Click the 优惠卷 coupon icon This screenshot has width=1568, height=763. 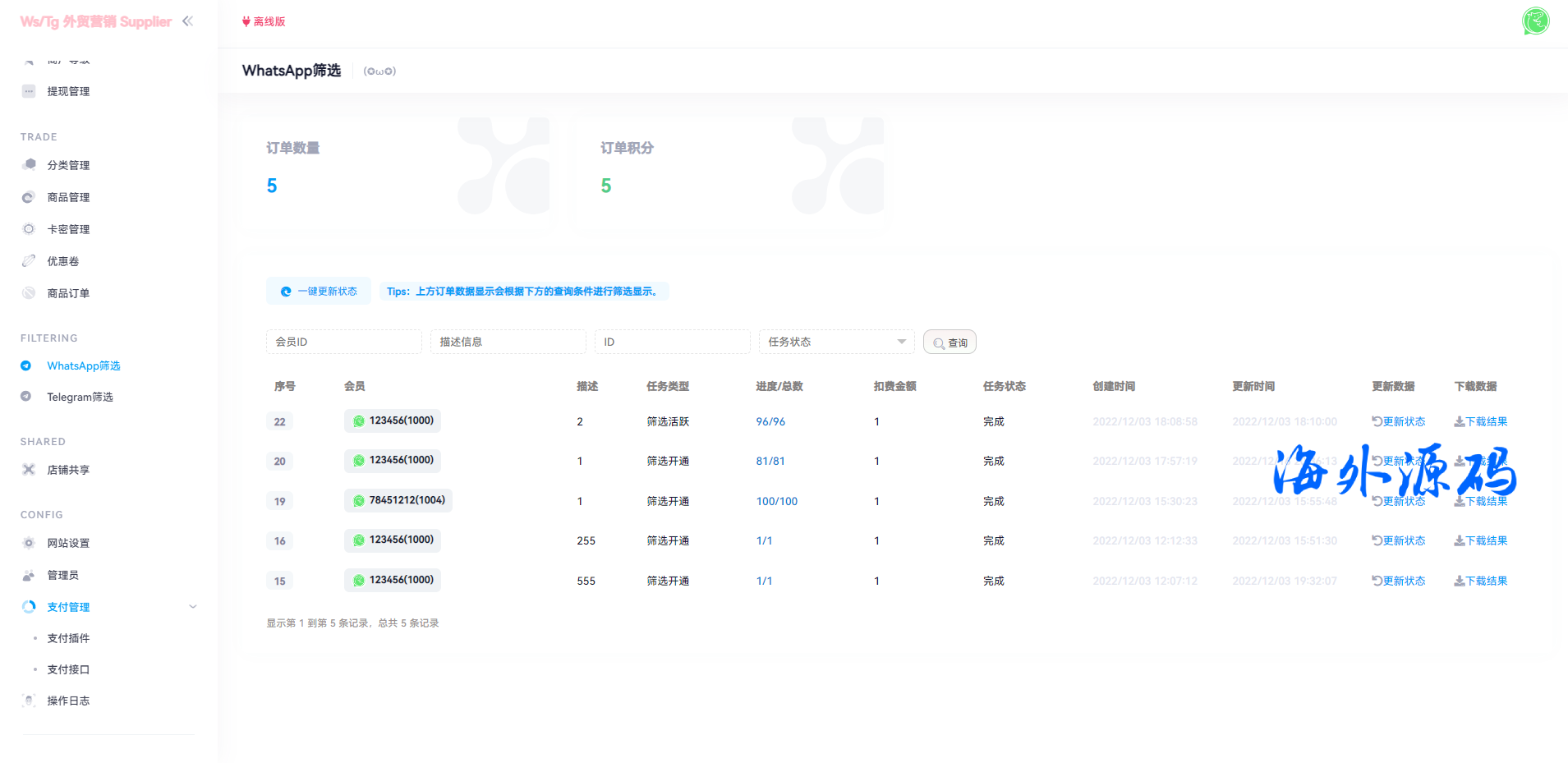[29, 261]
